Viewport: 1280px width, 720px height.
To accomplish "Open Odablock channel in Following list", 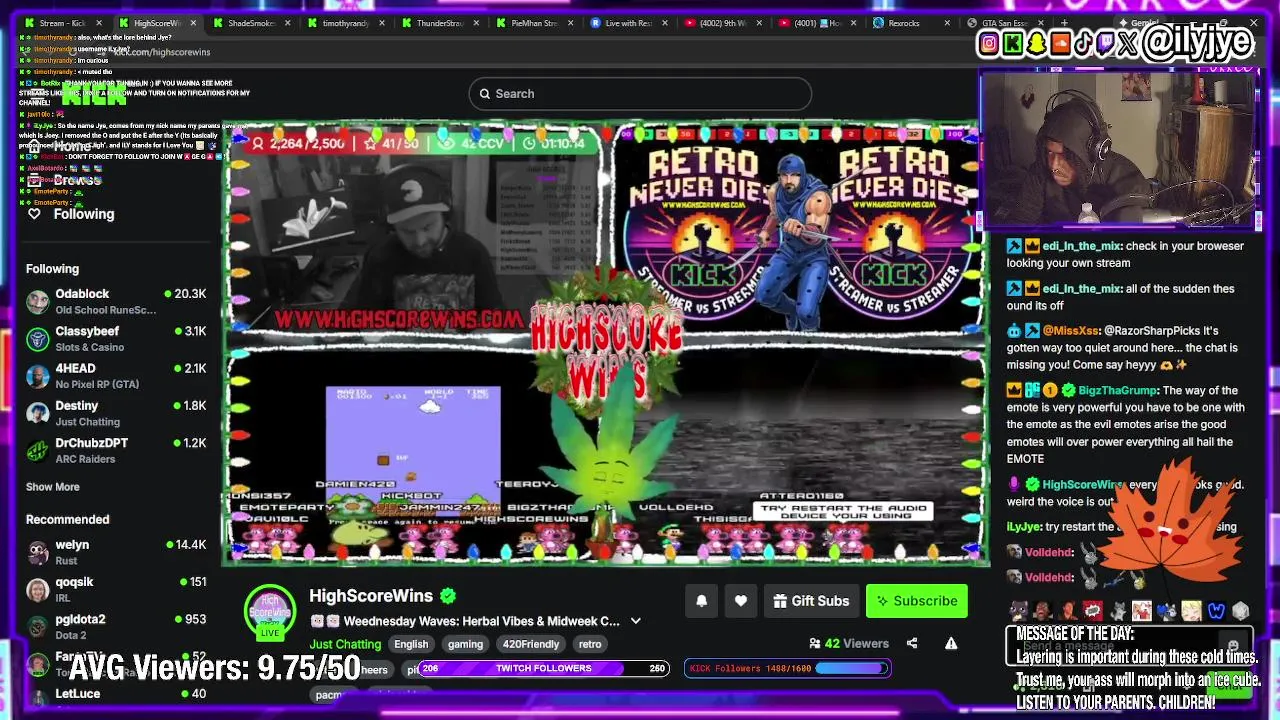I will [116, 302].
